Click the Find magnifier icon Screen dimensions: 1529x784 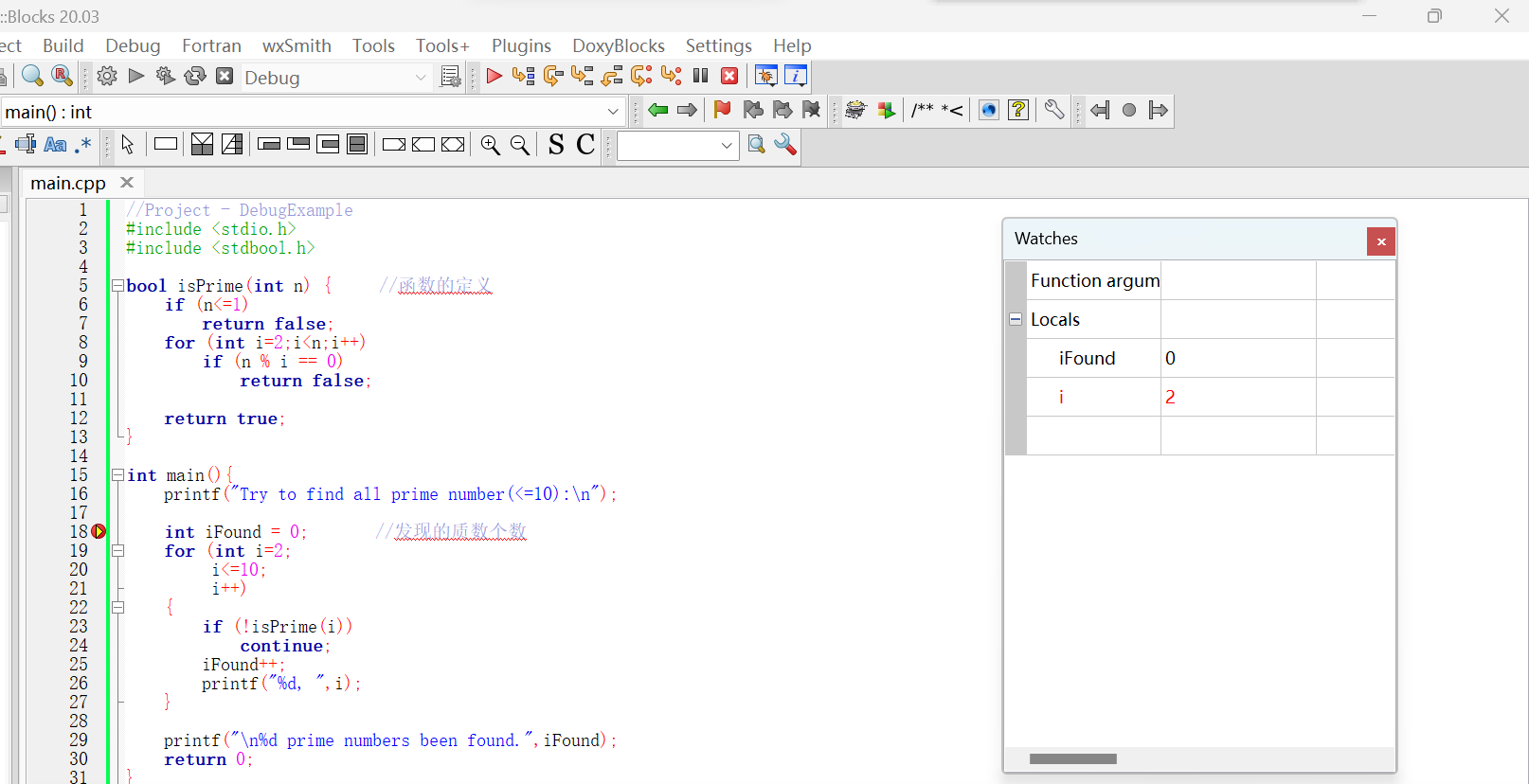pyautogui.click(x=32, y=76)
